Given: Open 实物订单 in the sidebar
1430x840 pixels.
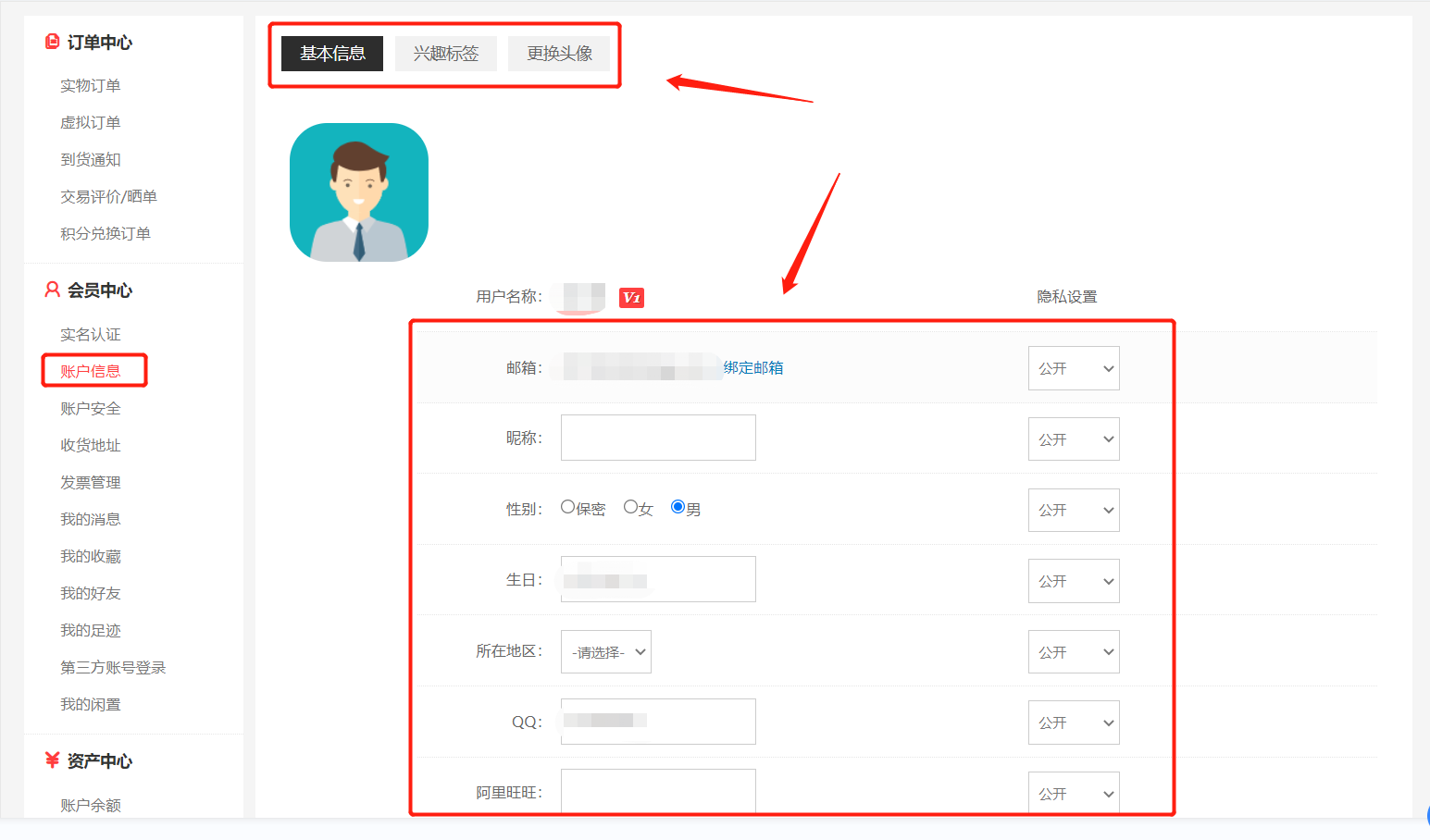Looking at the screenshot, I should [91, 85].
